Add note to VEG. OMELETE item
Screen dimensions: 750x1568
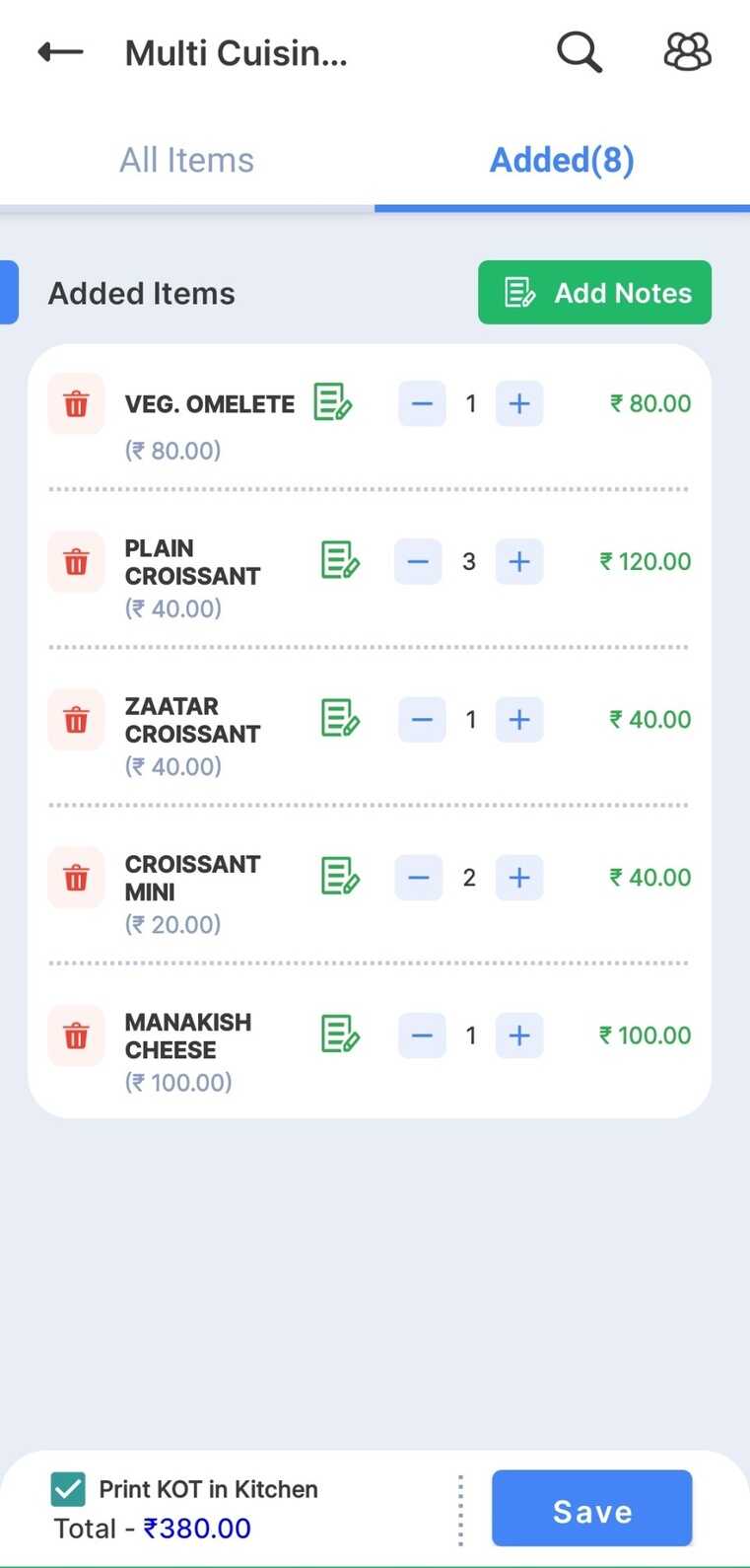point(332,403)
